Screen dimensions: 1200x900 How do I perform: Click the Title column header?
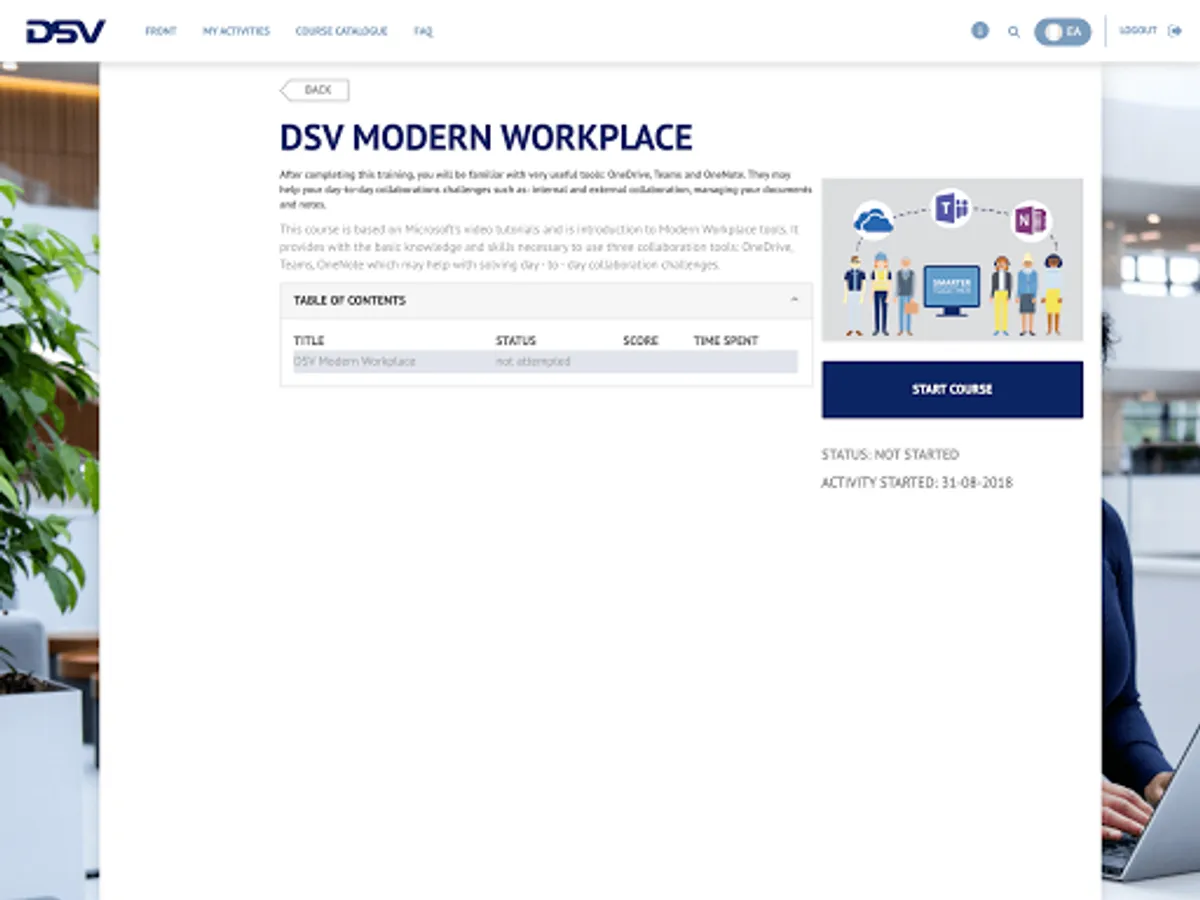pyautogui.click(x=309, y=341)
